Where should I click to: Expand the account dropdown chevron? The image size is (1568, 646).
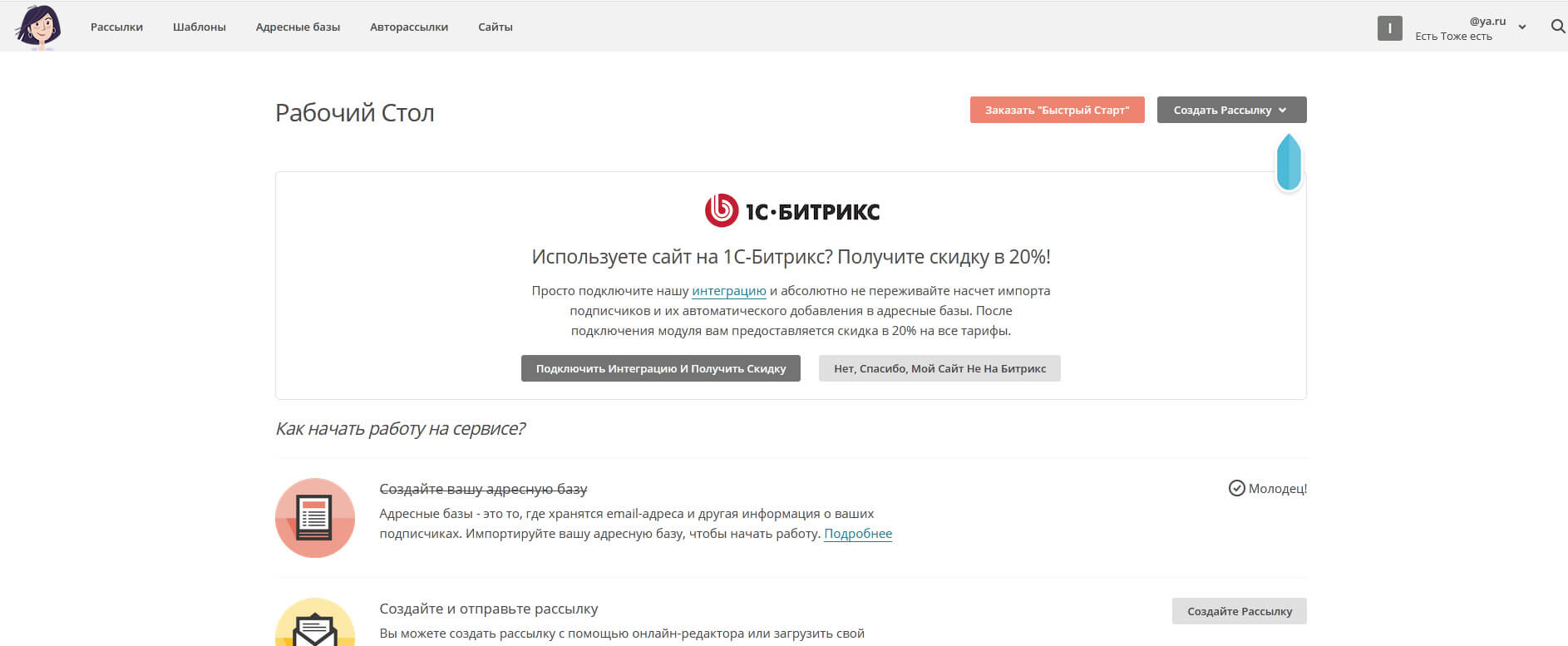point(1522,27)
